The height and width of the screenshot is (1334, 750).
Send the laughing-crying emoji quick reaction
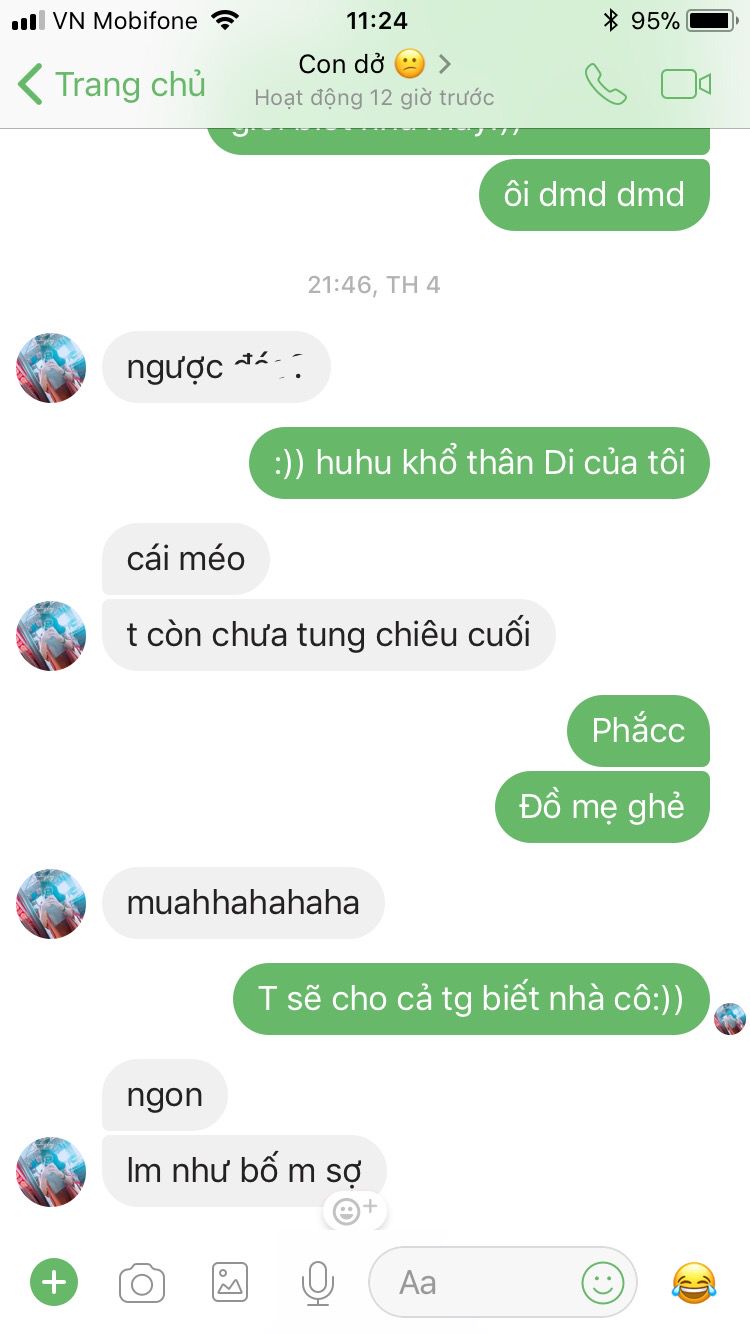[694, 1282]
